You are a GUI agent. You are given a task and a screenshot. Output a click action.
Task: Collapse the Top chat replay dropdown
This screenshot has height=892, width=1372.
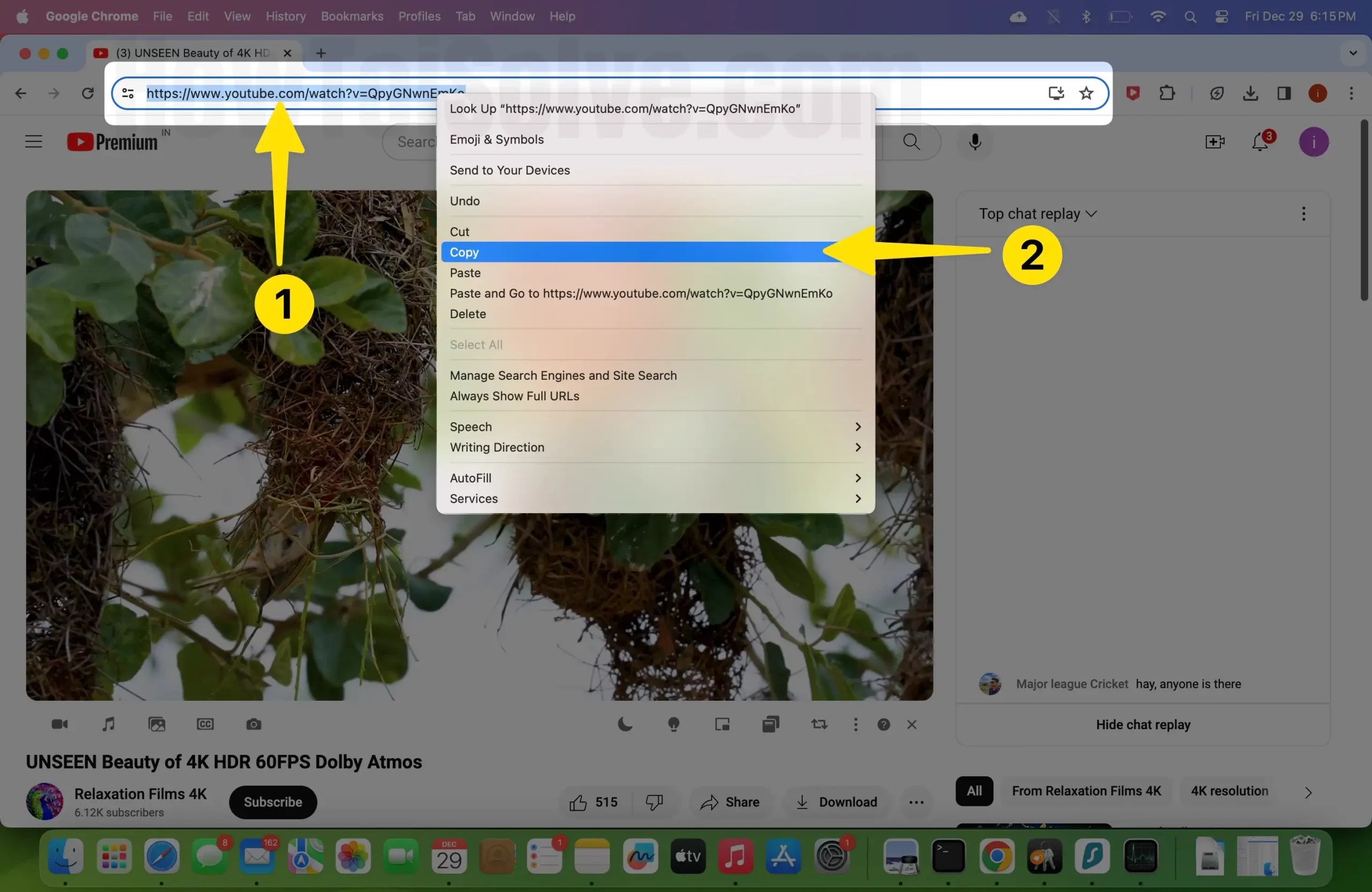tap(1090, 213)
